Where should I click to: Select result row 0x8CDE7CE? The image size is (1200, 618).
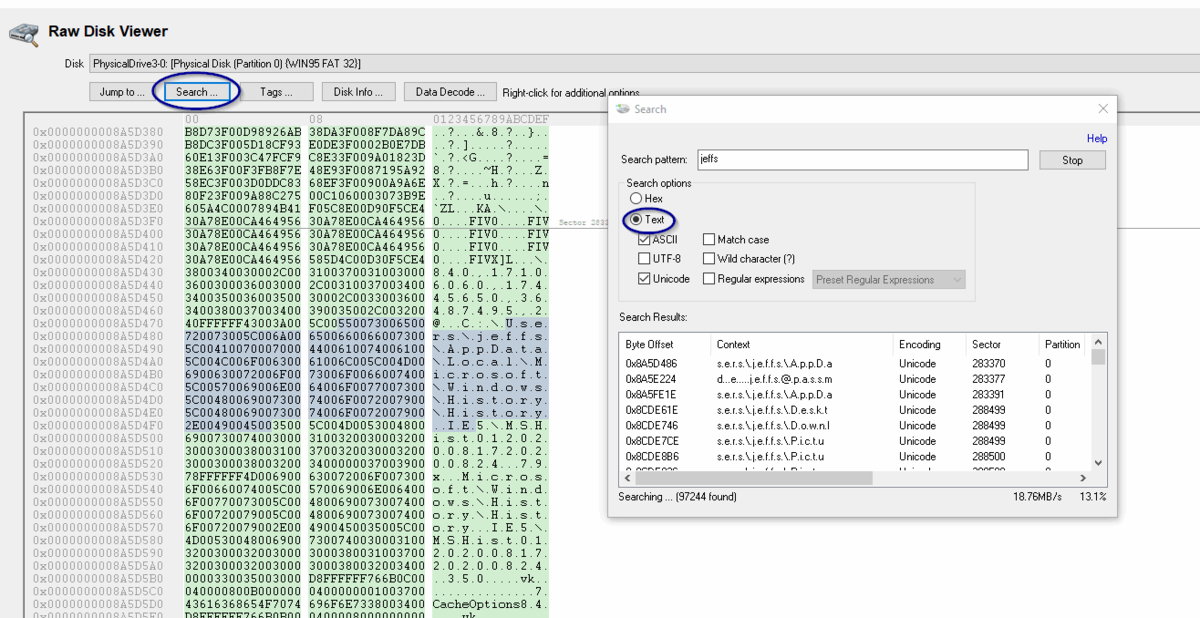click(x=855, y=441)
